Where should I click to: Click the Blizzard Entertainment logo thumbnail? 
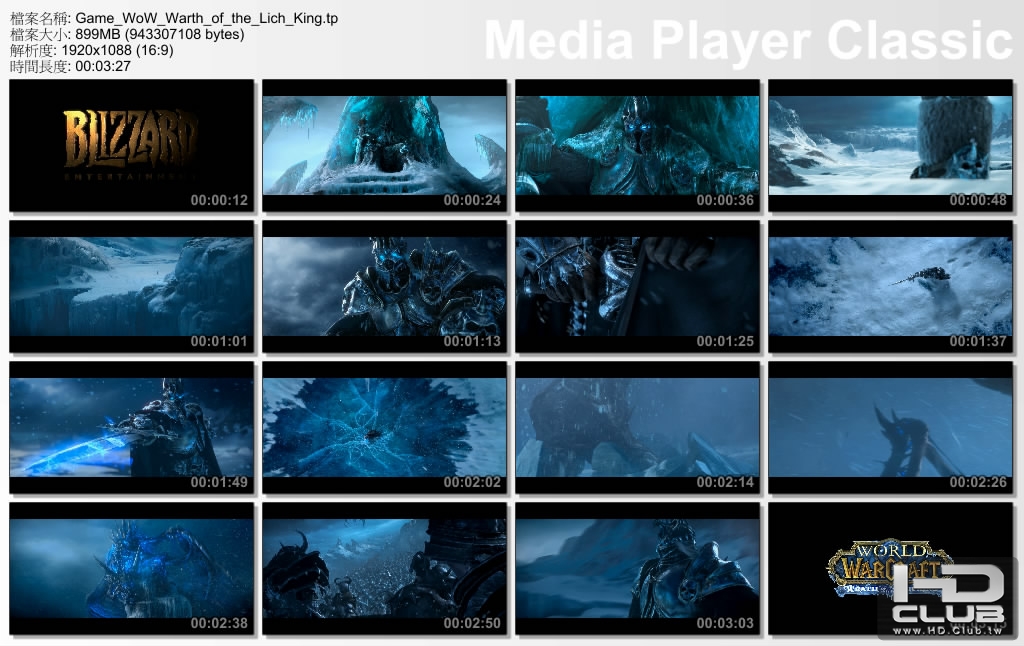pos(130,144)
